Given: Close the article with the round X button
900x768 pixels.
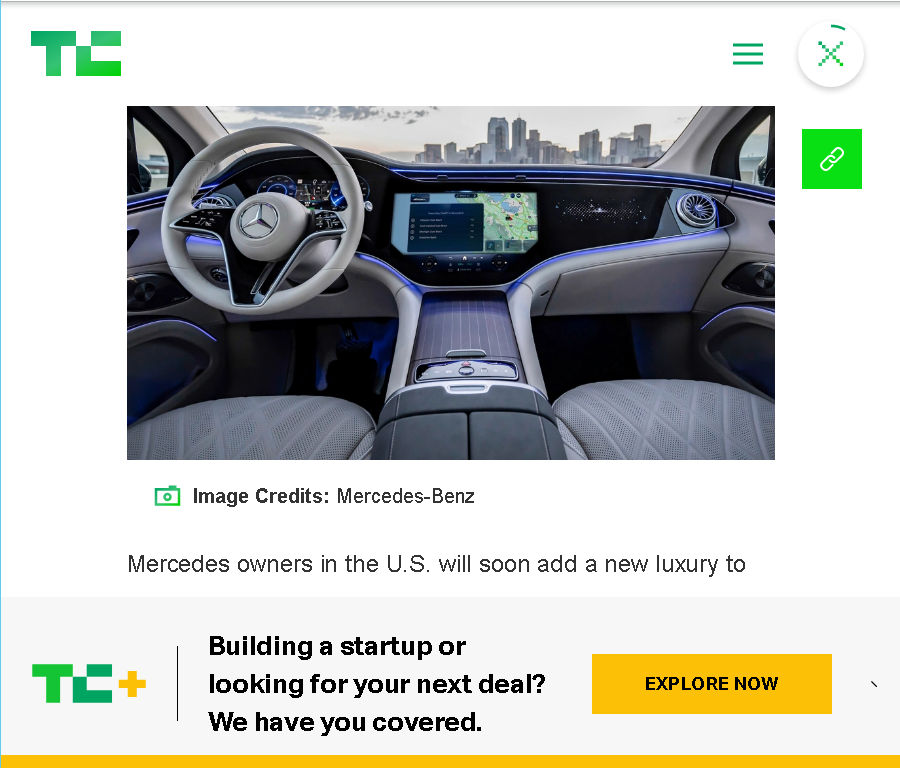Looking at the screenshot, I should click(831, 55).
